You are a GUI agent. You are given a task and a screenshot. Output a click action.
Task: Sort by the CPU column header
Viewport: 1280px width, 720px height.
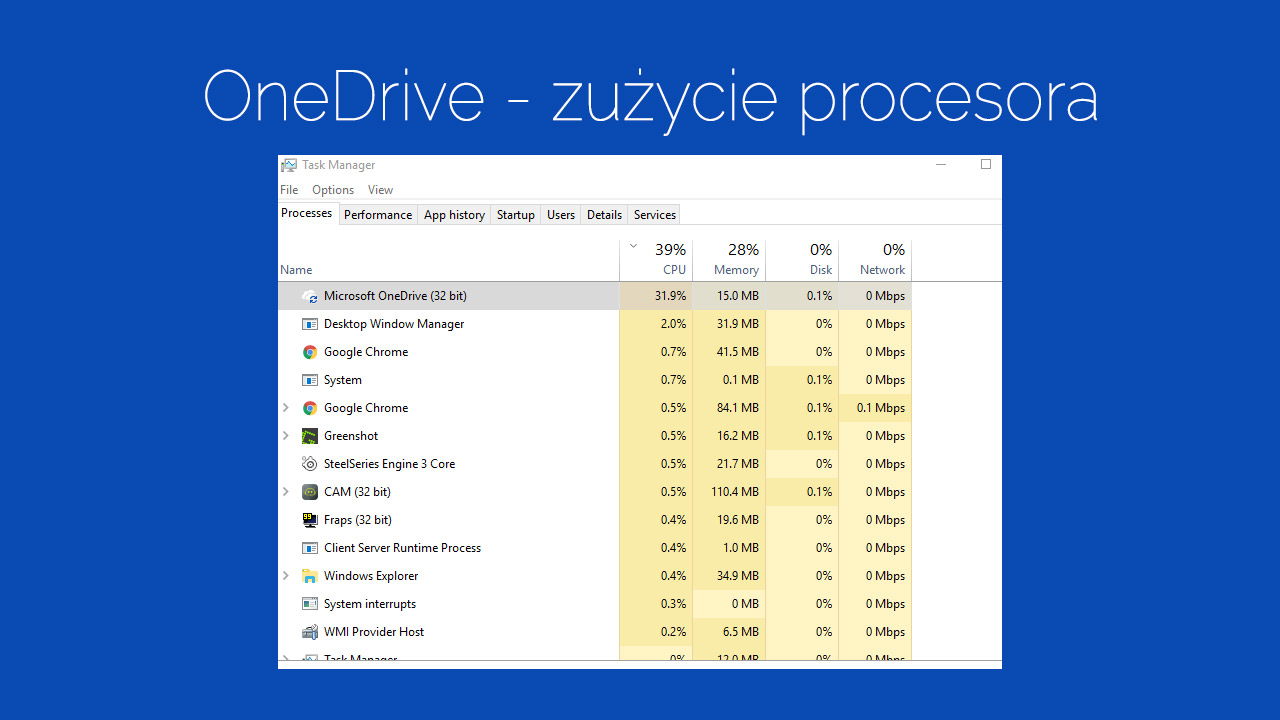click(656, 260)
